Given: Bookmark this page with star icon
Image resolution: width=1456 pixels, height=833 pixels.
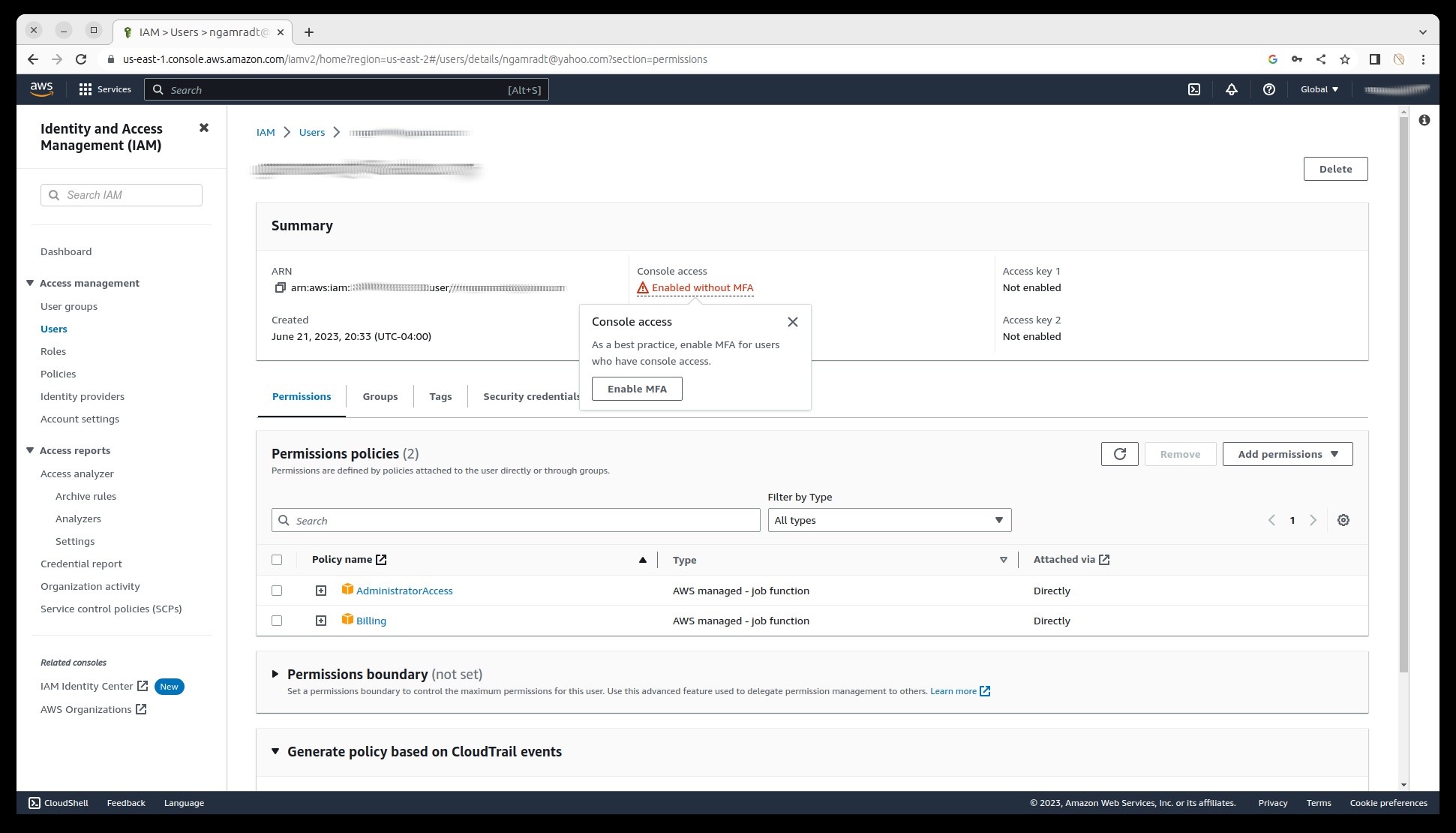Looking at the screenshot, I should [1345, 59].
